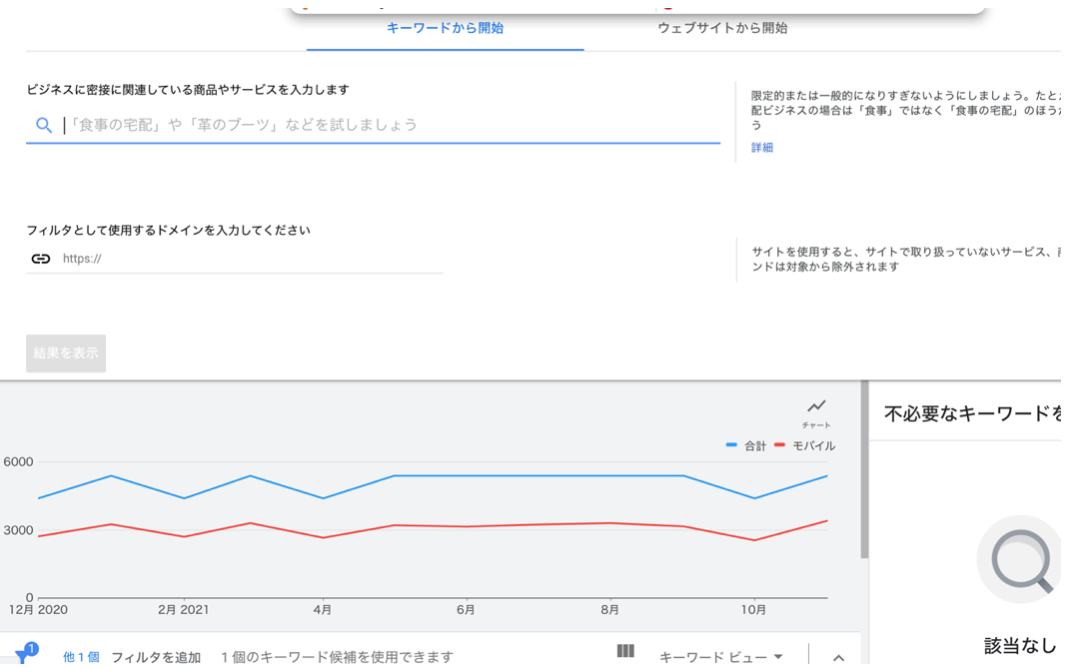Switch to キーワードから開始 tab
The image size is (1076, 668).
pyautogui.click(x=445, y=28)
